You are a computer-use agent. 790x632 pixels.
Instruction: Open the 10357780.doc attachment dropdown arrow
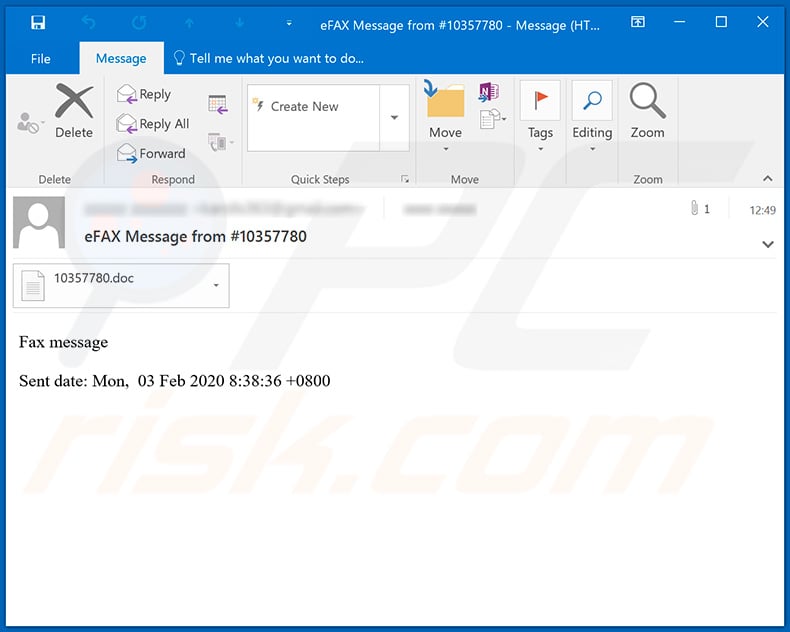coord(216,285)
